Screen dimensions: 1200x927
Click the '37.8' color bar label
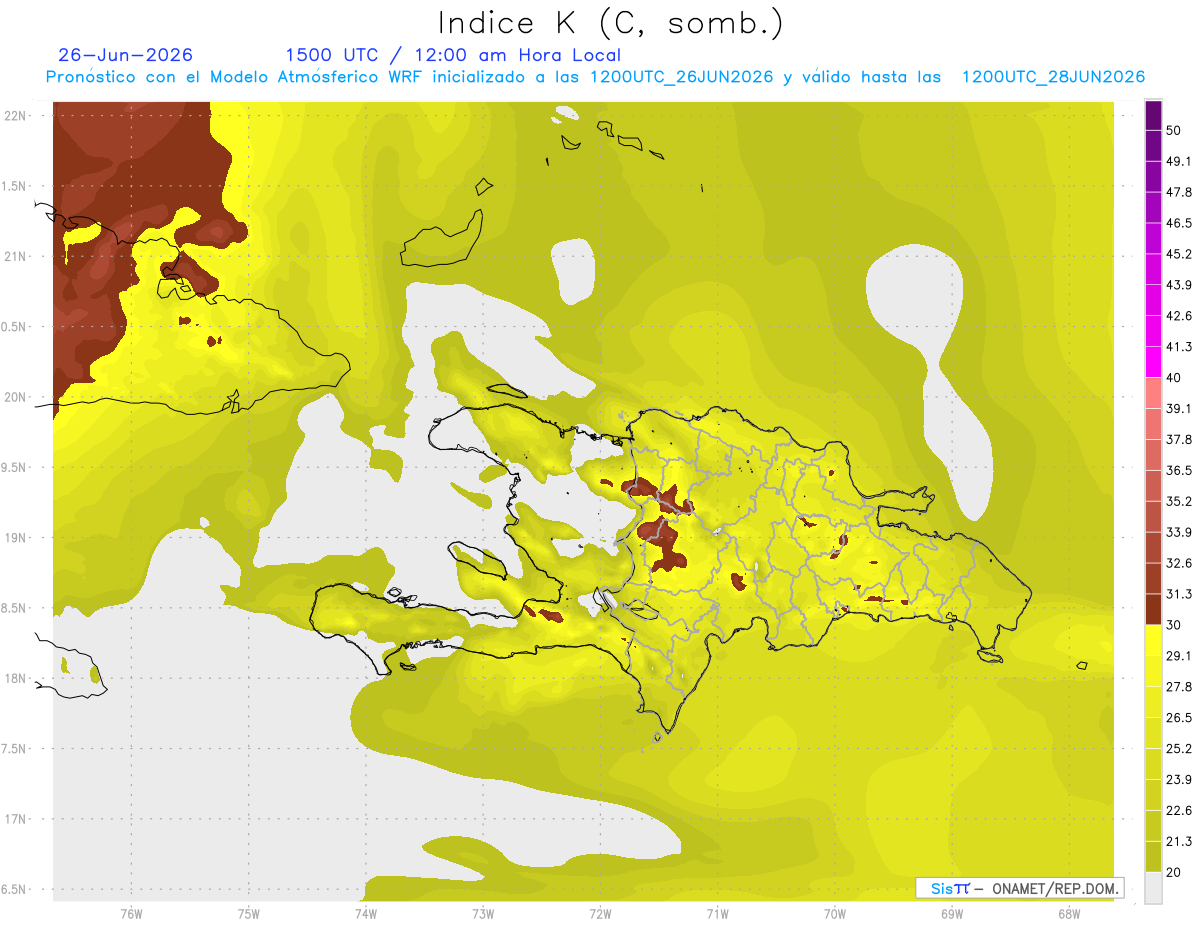coord(1179,440)
